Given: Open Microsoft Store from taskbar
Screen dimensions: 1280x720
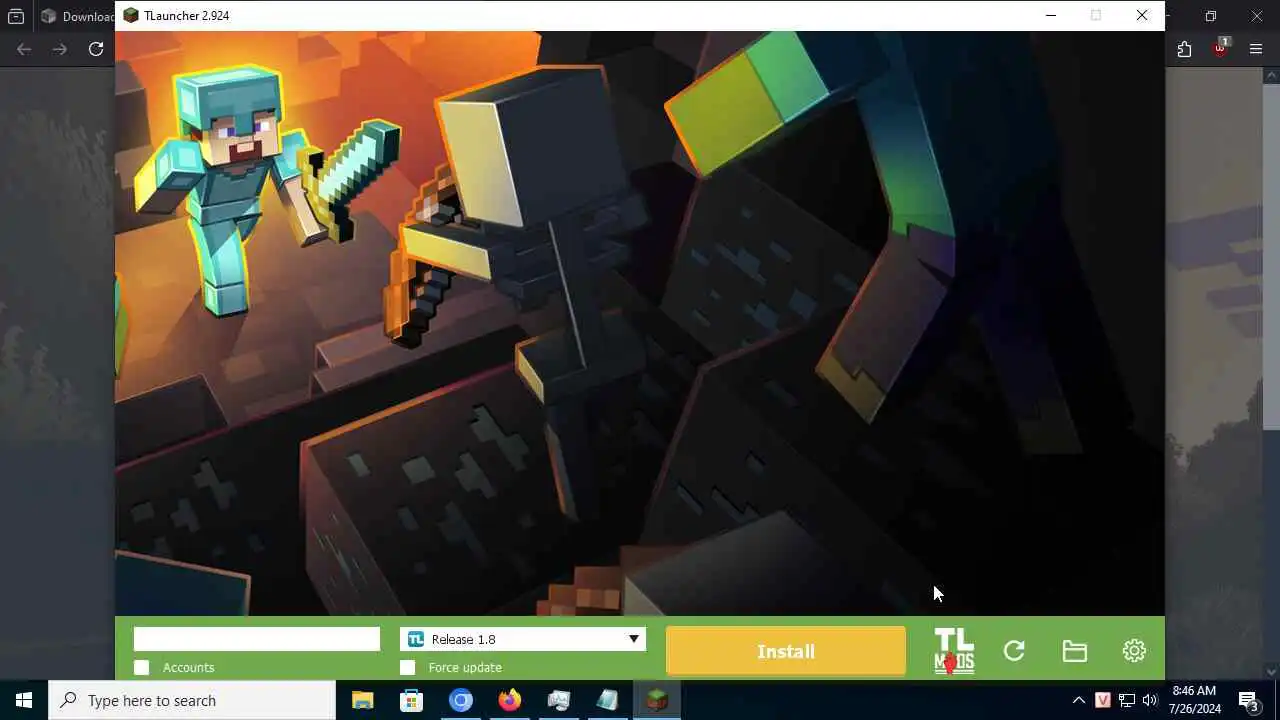Looking at the screenshot, I should click(411, 700).
